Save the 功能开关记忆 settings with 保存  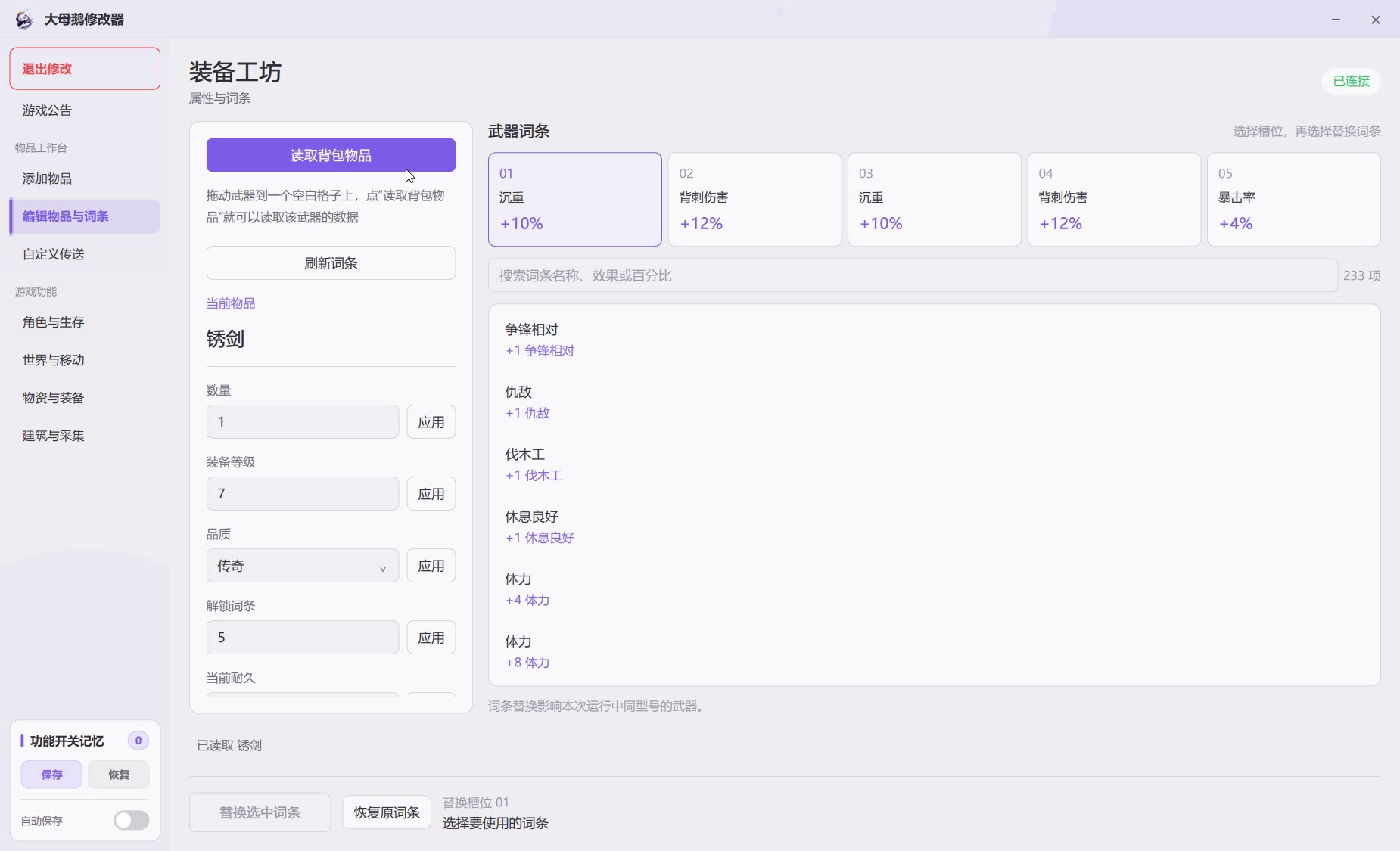tap(51, 775)
